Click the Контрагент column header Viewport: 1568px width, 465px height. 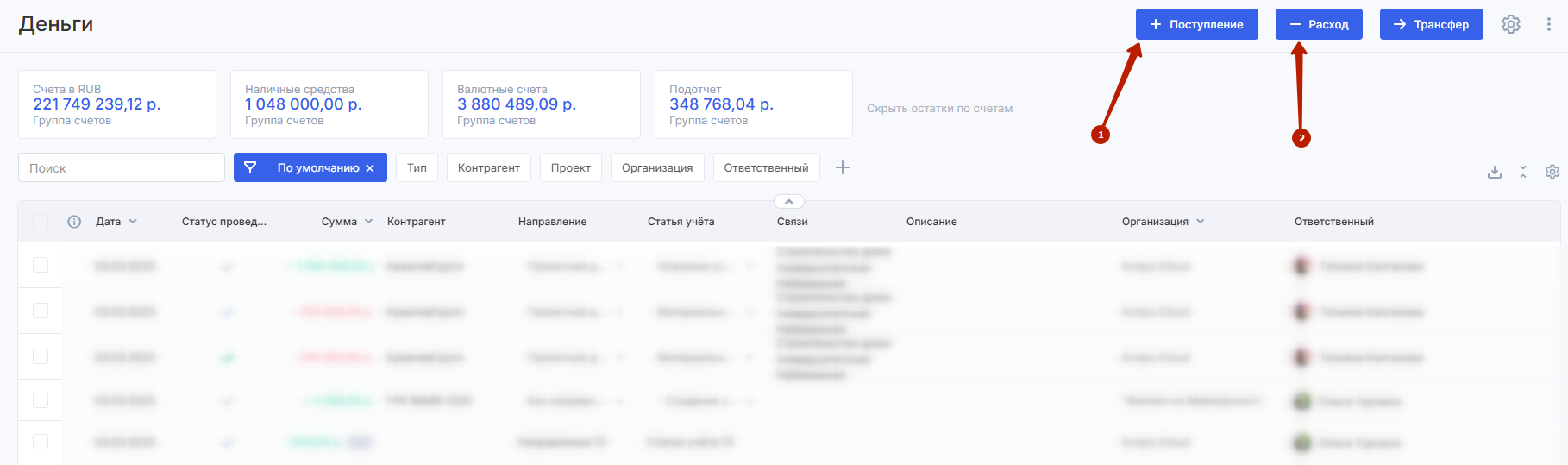click(417, 222)
